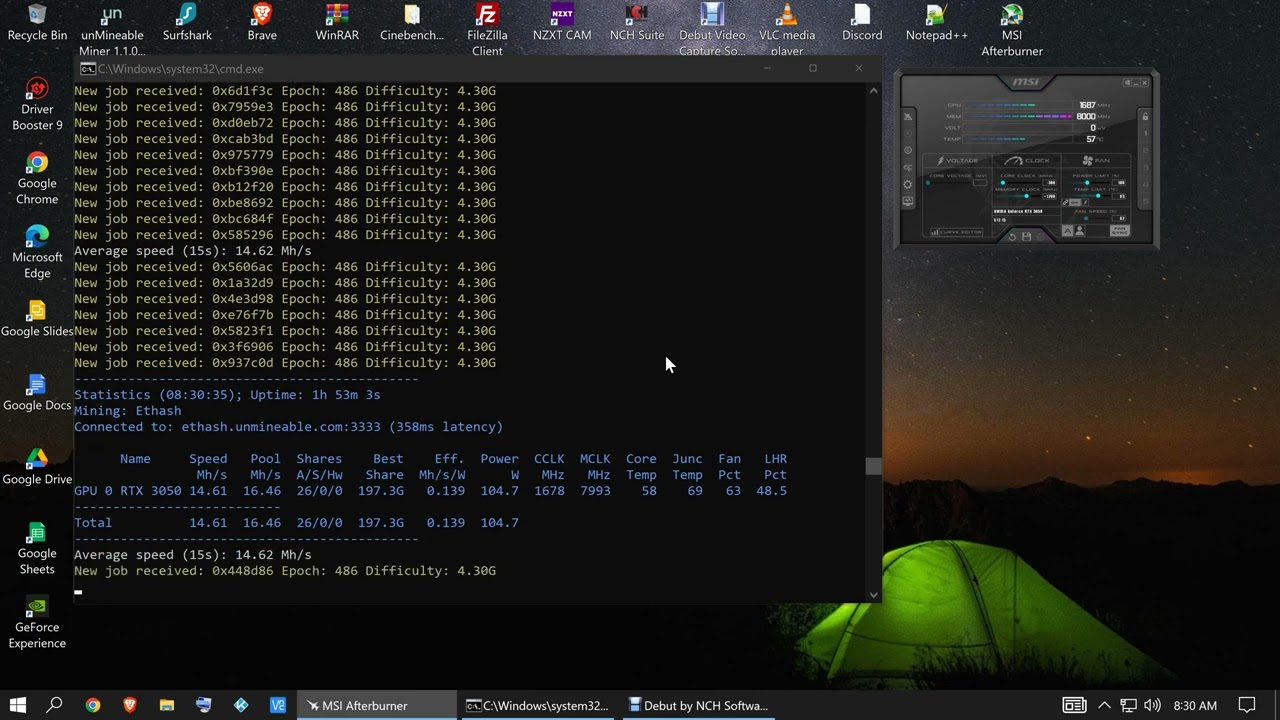Image resolution: width=1280 pixels, height=720 pixels.
Task: Click Memory Clock value input box
Action: 1049,196
